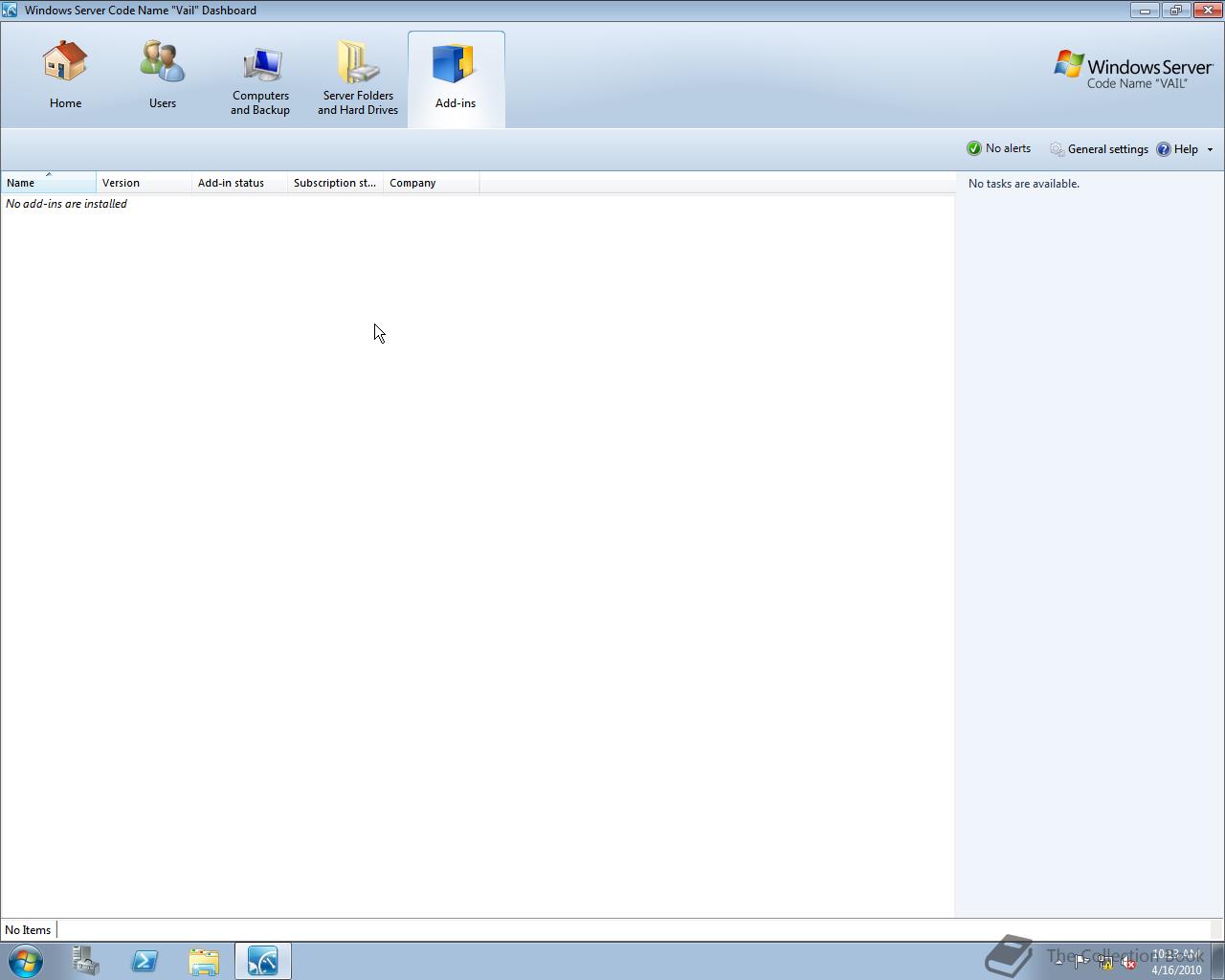Switch to the Users tab

[163, 78]
